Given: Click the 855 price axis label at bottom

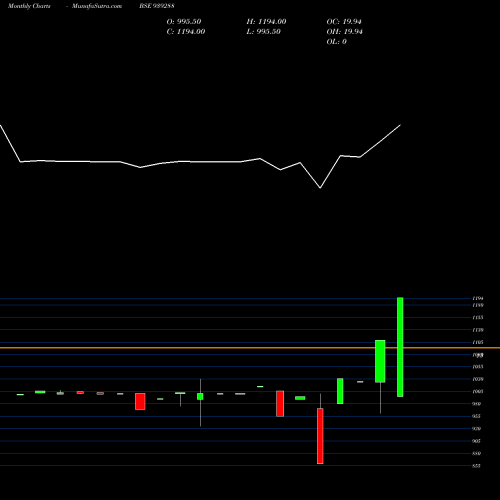Looking at the screenshot, I should tap(477, 466).
